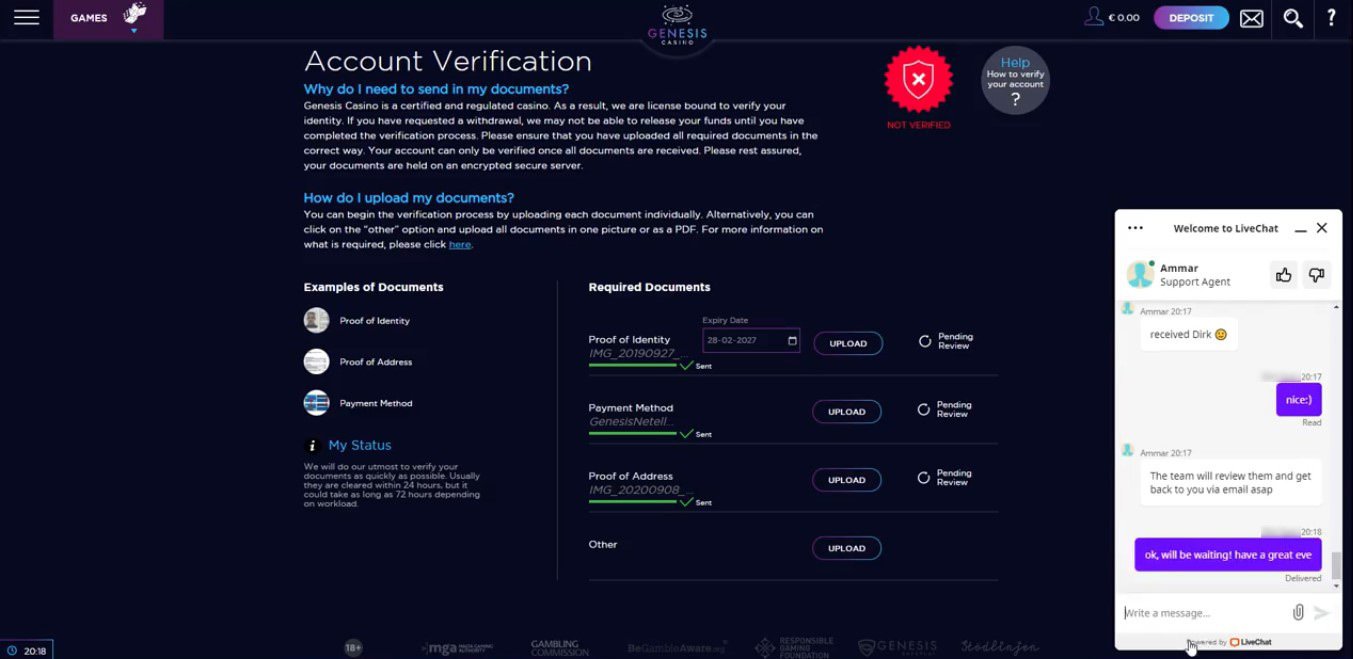Open the 'Powered by LiveChat' link

point(1229,642)
